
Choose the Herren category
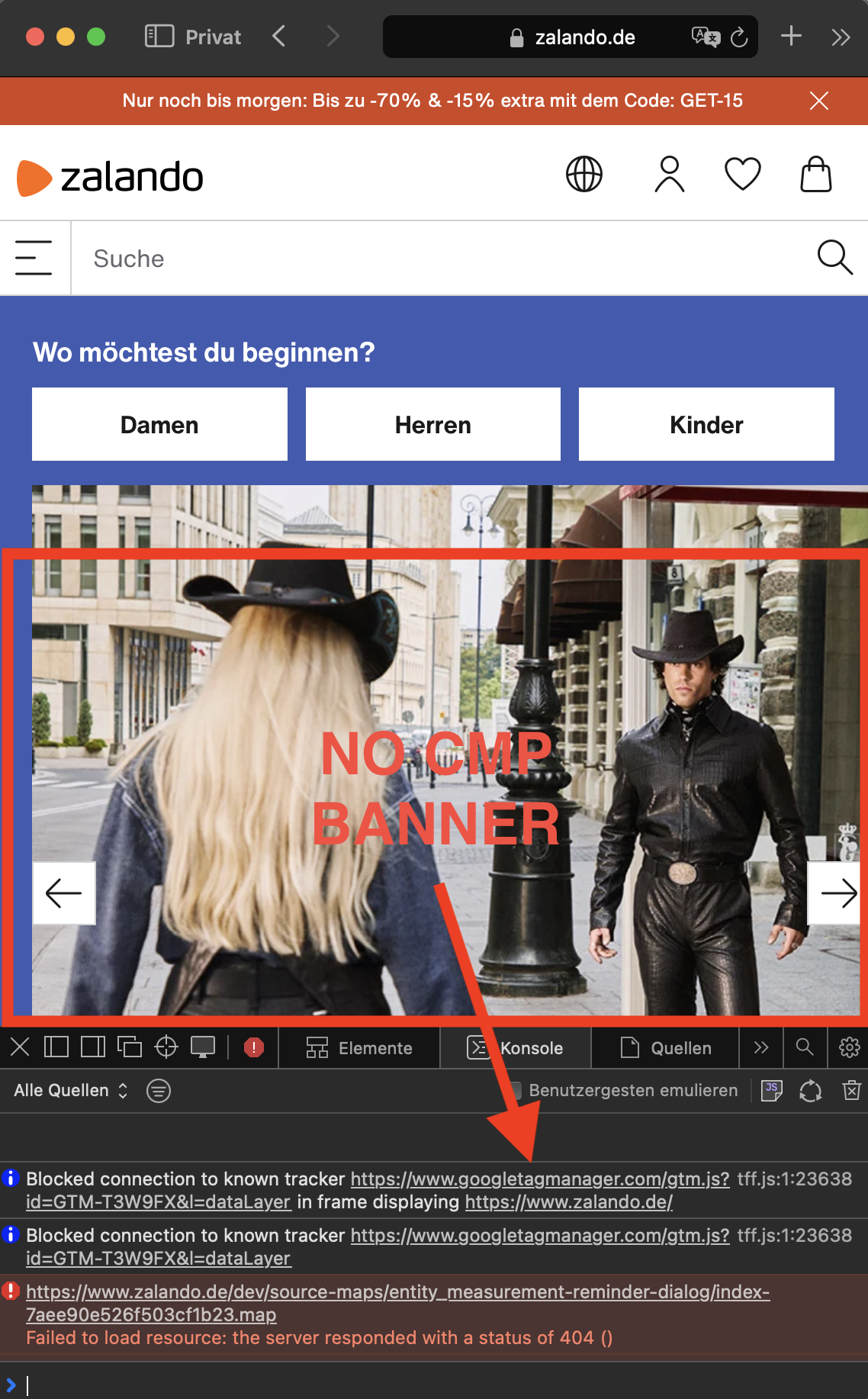[433, 424]
